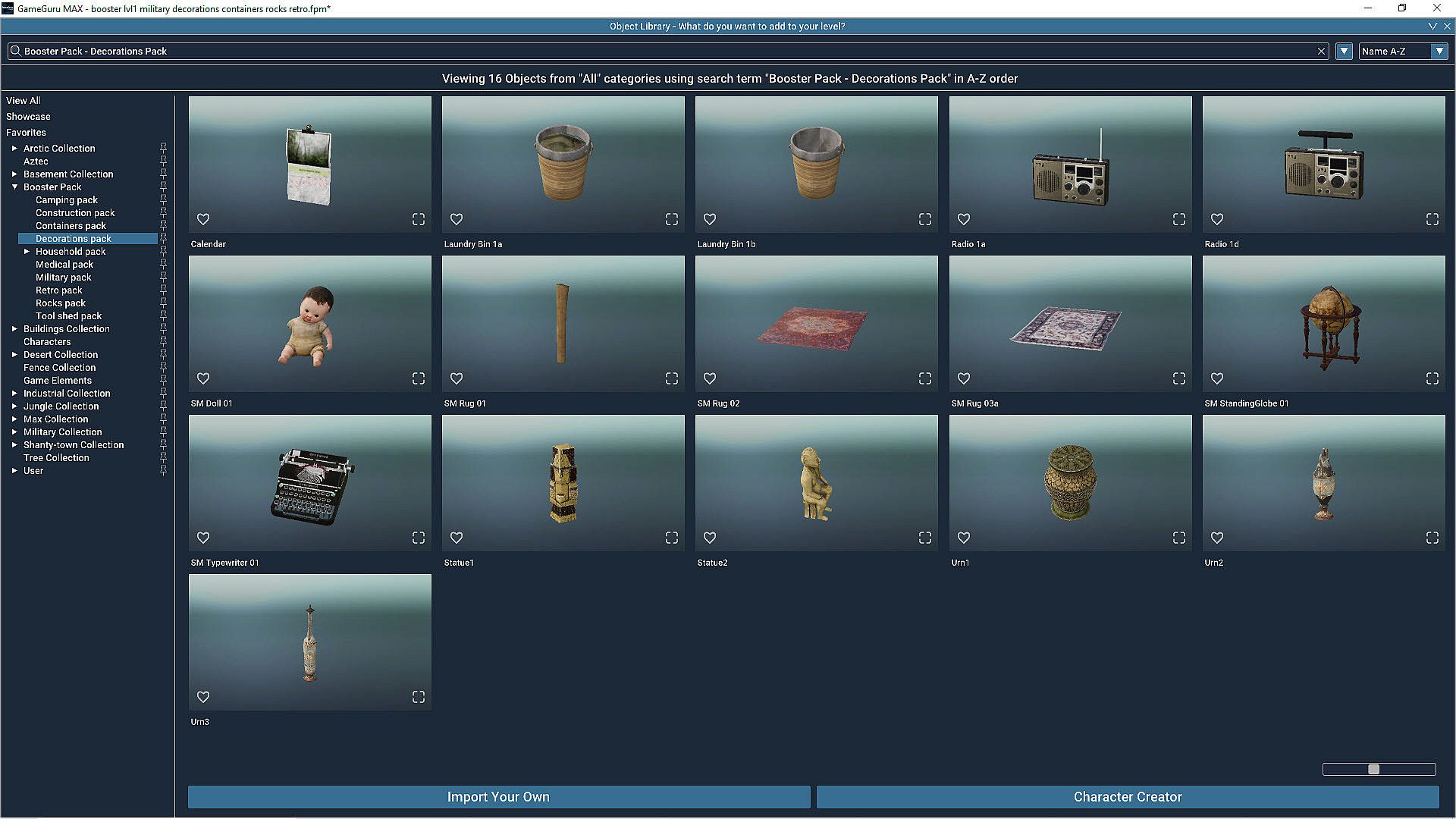
Task: Click heart icon on Radio 1d
Action: coord(1216,219)
